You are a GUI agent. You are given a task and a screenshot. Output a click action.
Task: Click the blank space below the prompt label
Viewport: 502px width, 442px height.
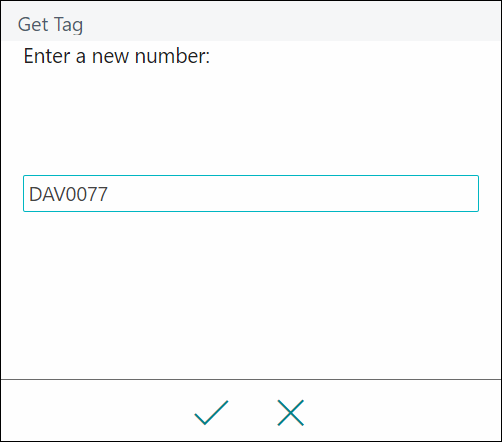pos(251,120)
